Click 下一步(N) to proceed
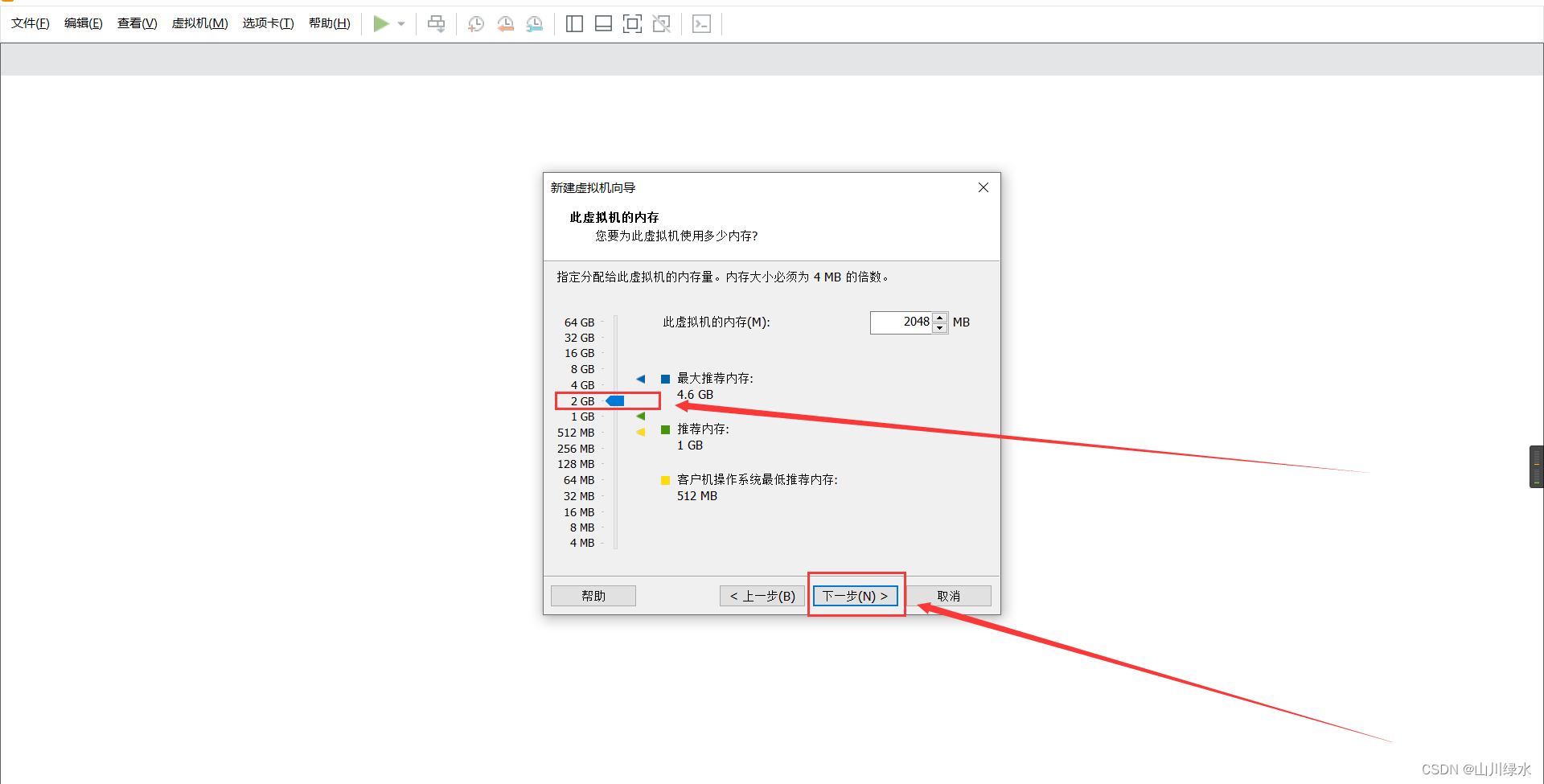The width and height of the screenshot is (1544, 784). tap(855, 596)
